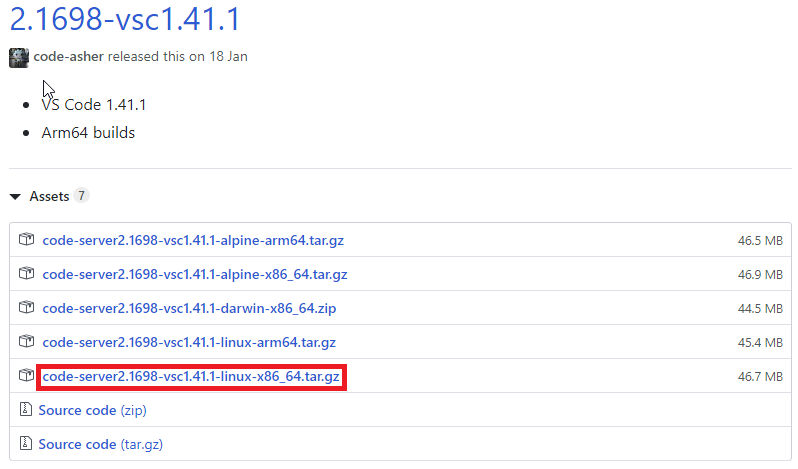
Task: Select the 46.5 MB size text
Action: click(760, 241)
